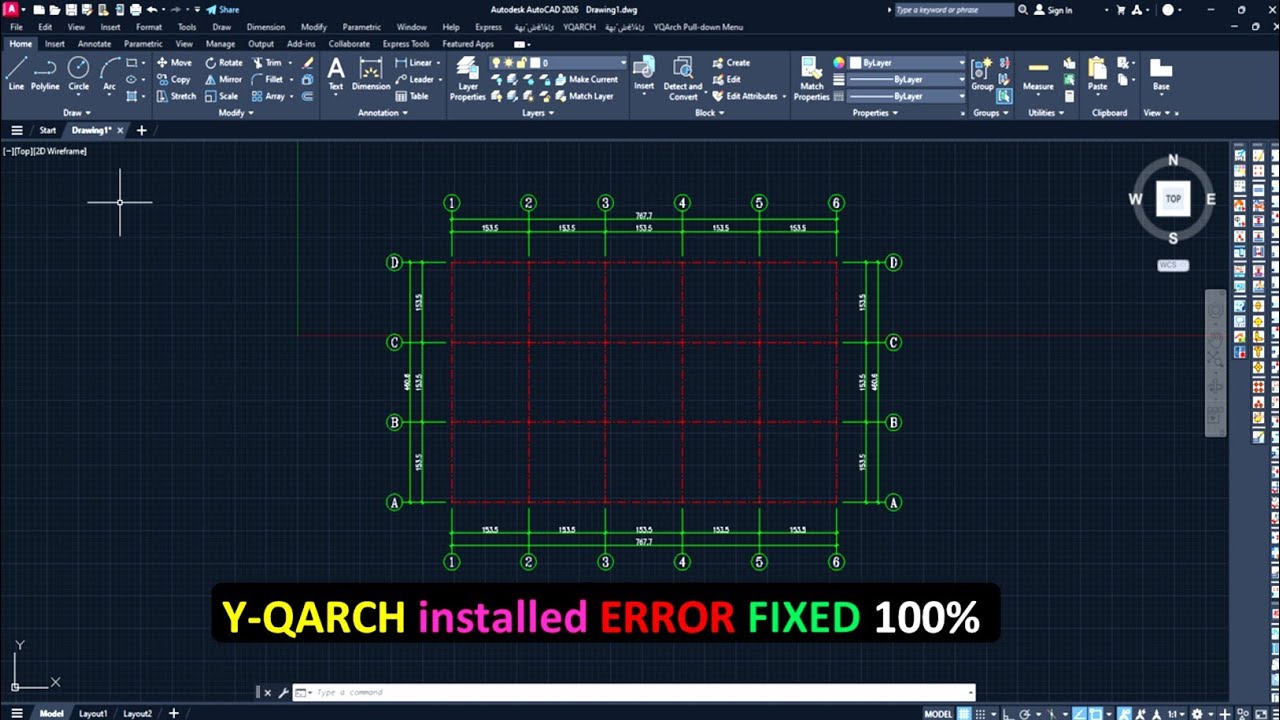This screenshot has height=720, width=1280.
Task: Click the Move tool
Action: click(174, 62)
